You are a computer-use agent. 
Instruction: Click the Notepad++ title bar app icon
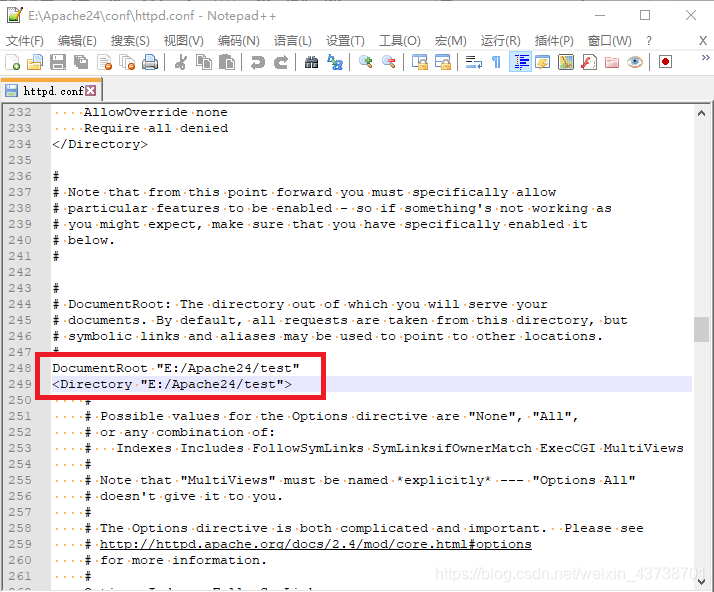(x=15, y=15)
